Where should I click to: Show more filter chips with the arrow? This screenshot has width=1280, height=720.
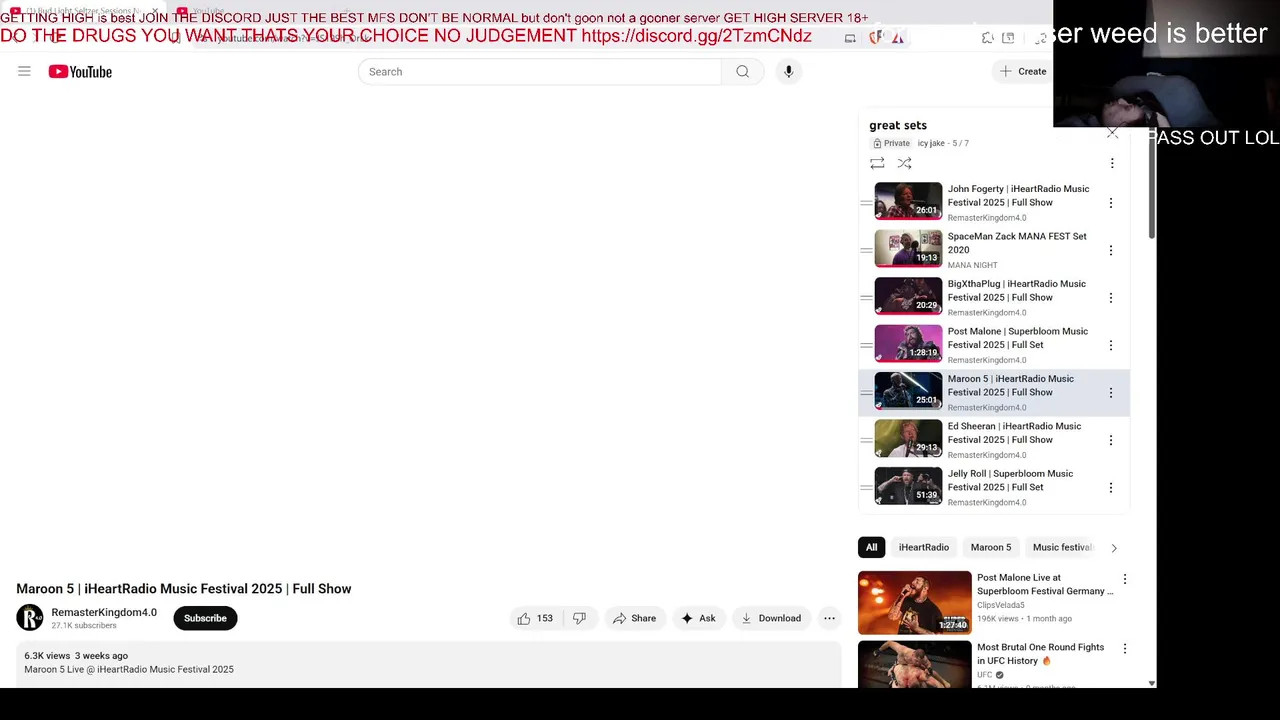(x=1114, y=548)
